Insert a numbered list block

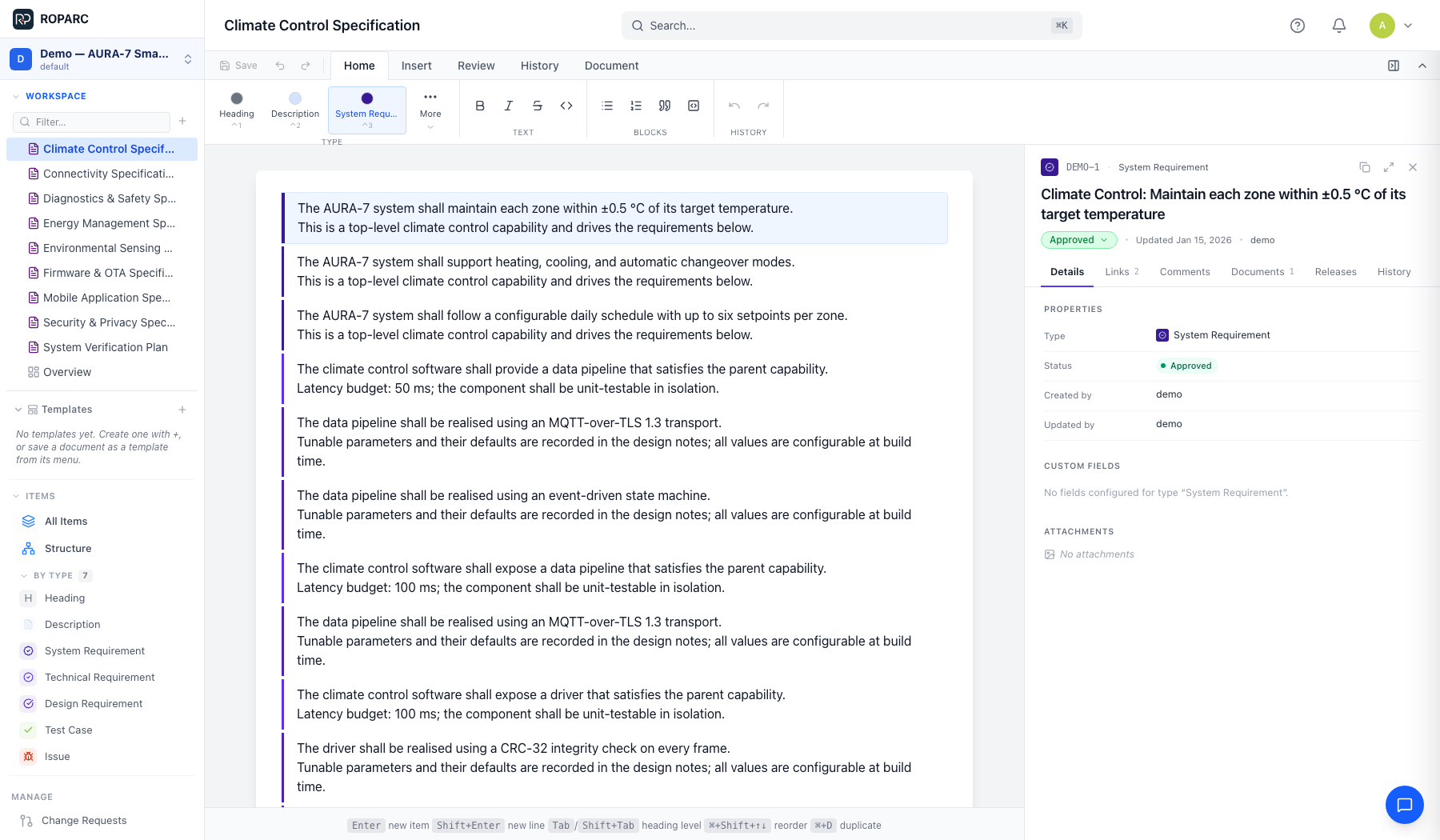click(x=636, y=106)
